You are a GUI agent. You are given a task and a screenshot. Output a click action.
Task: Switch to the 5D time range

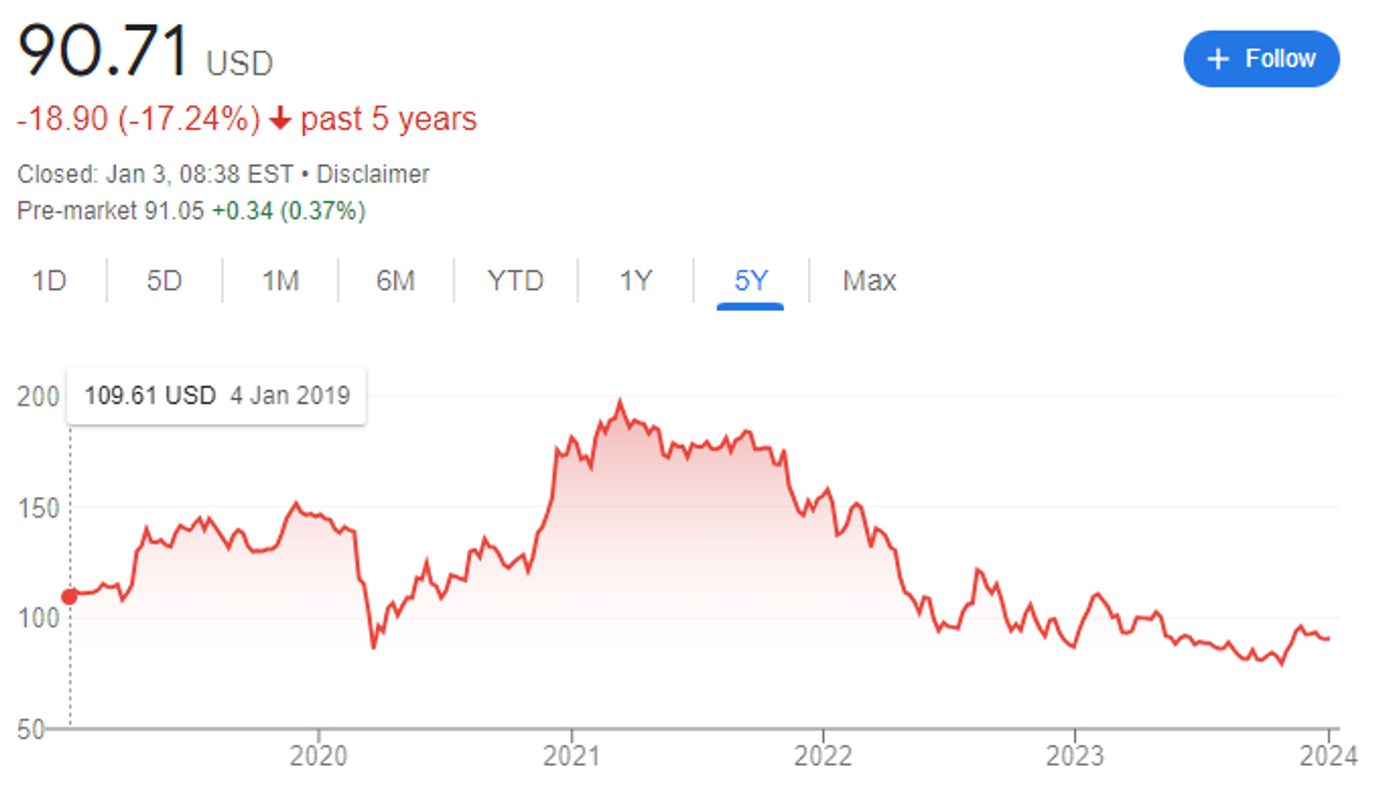164,281
